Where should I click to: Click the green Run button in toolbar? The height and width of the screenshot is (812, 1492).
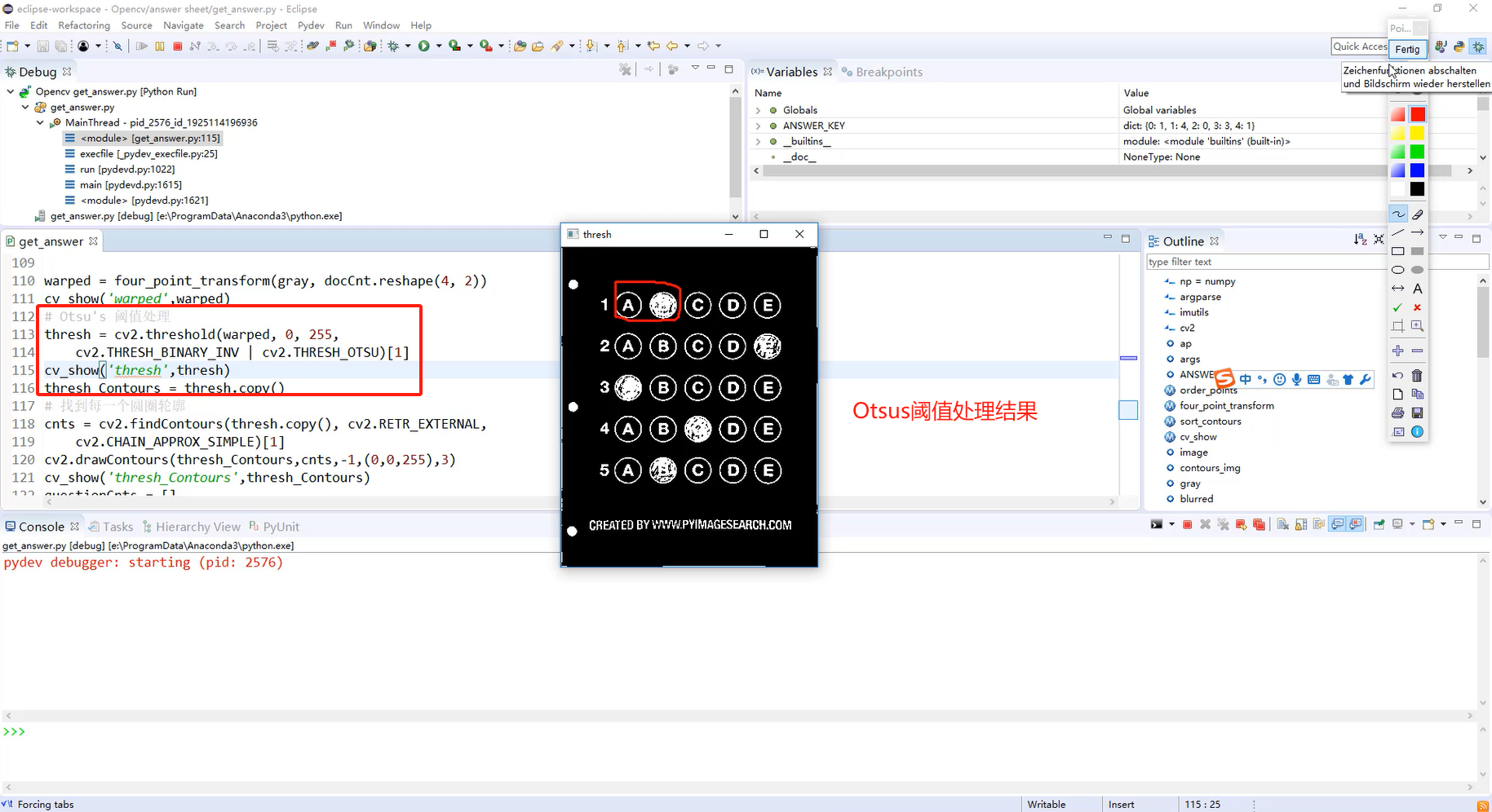pyautogui.click(x=424, y=46)
